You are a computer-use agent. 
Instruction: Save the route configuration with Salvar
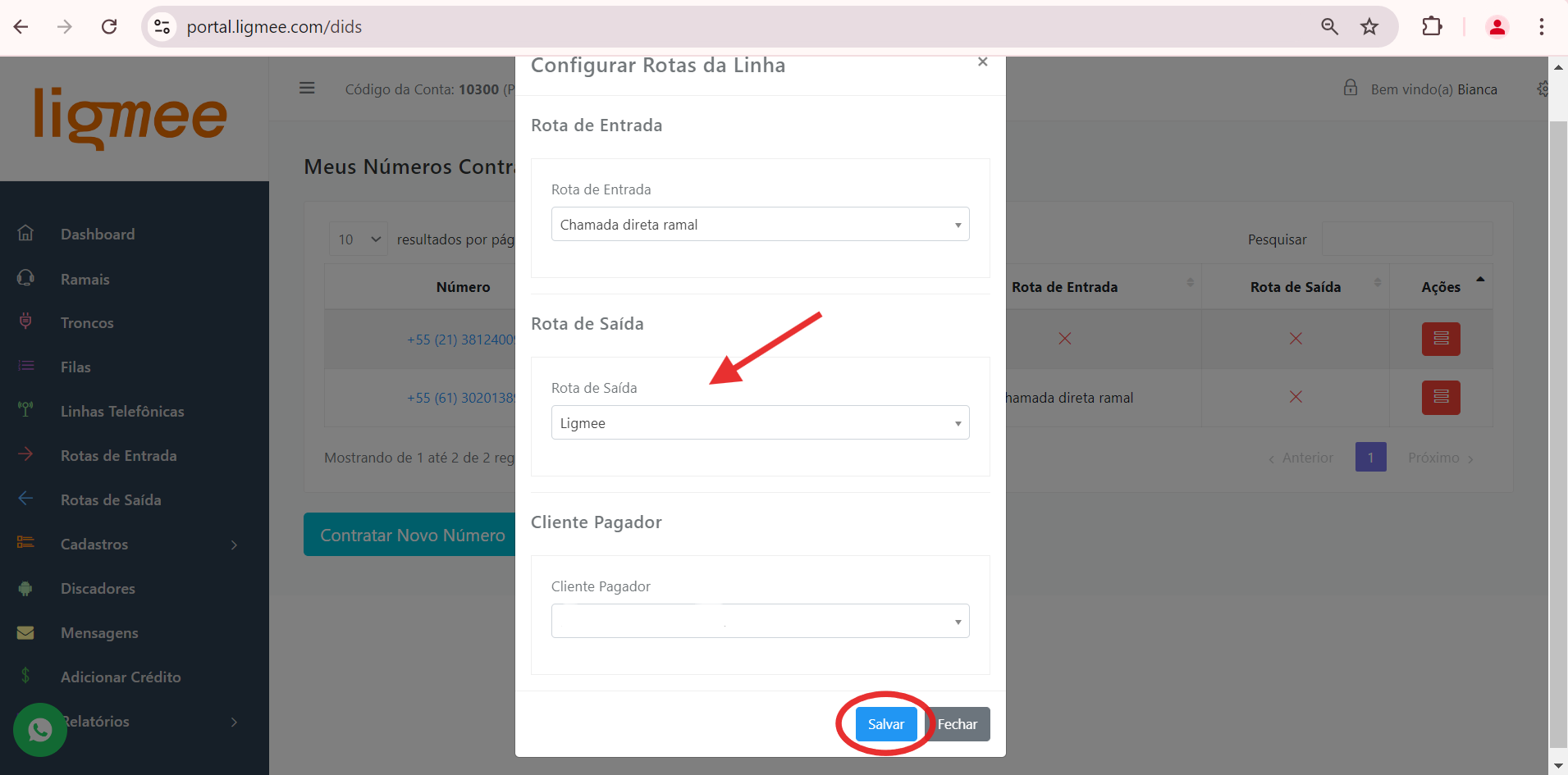[x=886, y=724]
